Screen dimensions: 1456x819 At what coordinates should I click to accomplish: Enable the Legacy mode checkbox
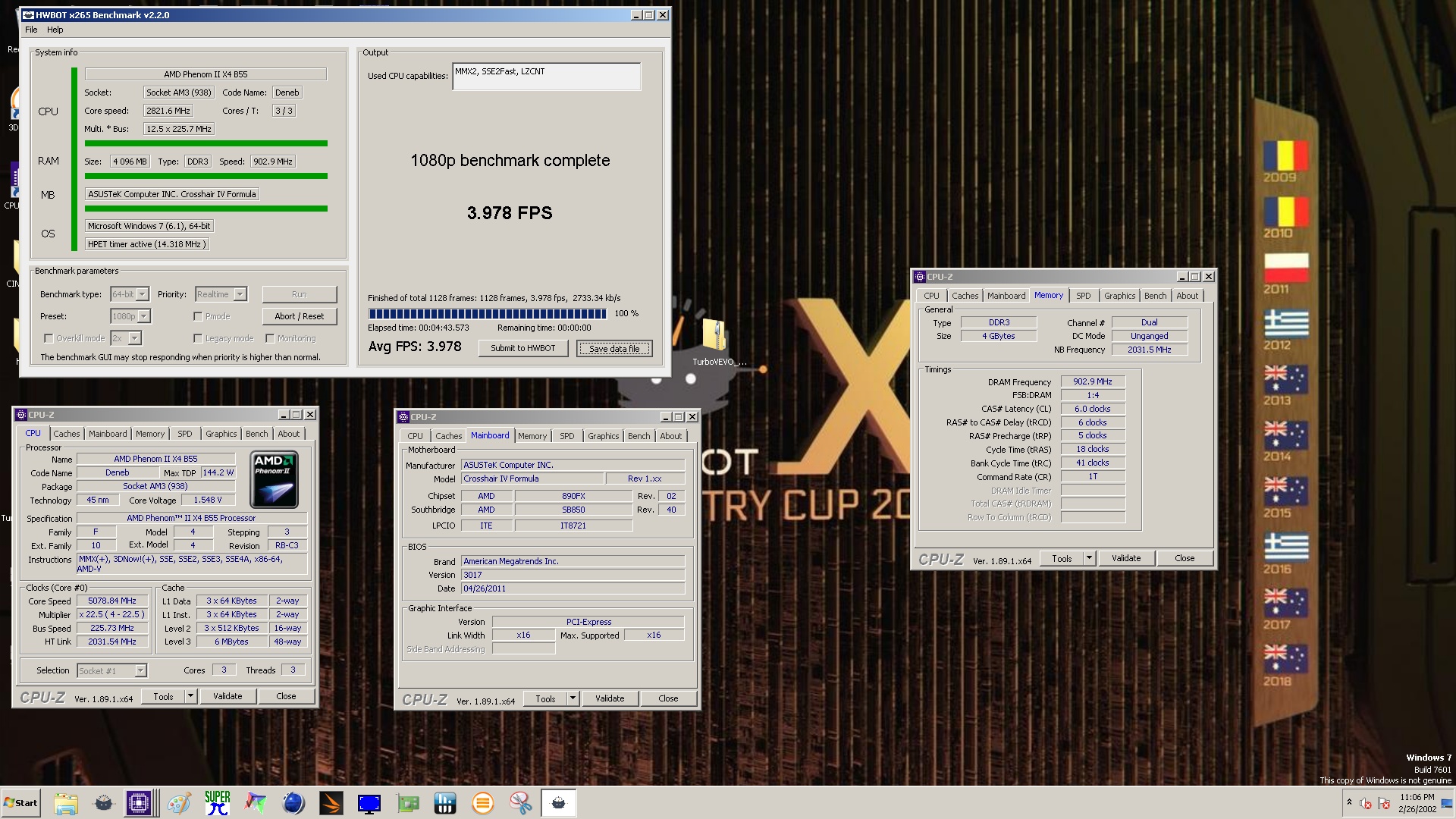198,338
